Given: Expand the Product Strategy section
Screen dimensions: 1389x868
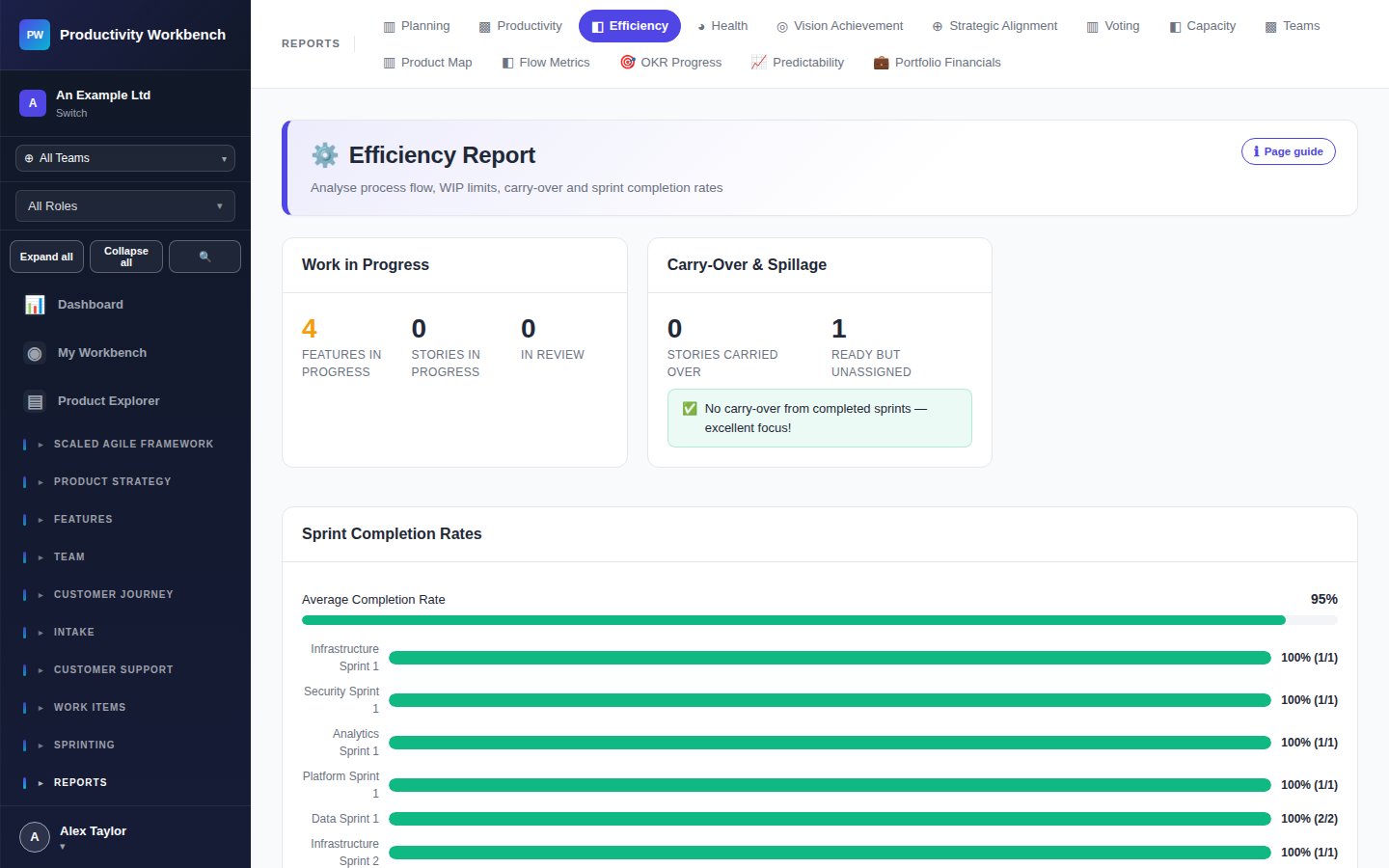Looking at the screenshot, I should [x=125, y=482].
